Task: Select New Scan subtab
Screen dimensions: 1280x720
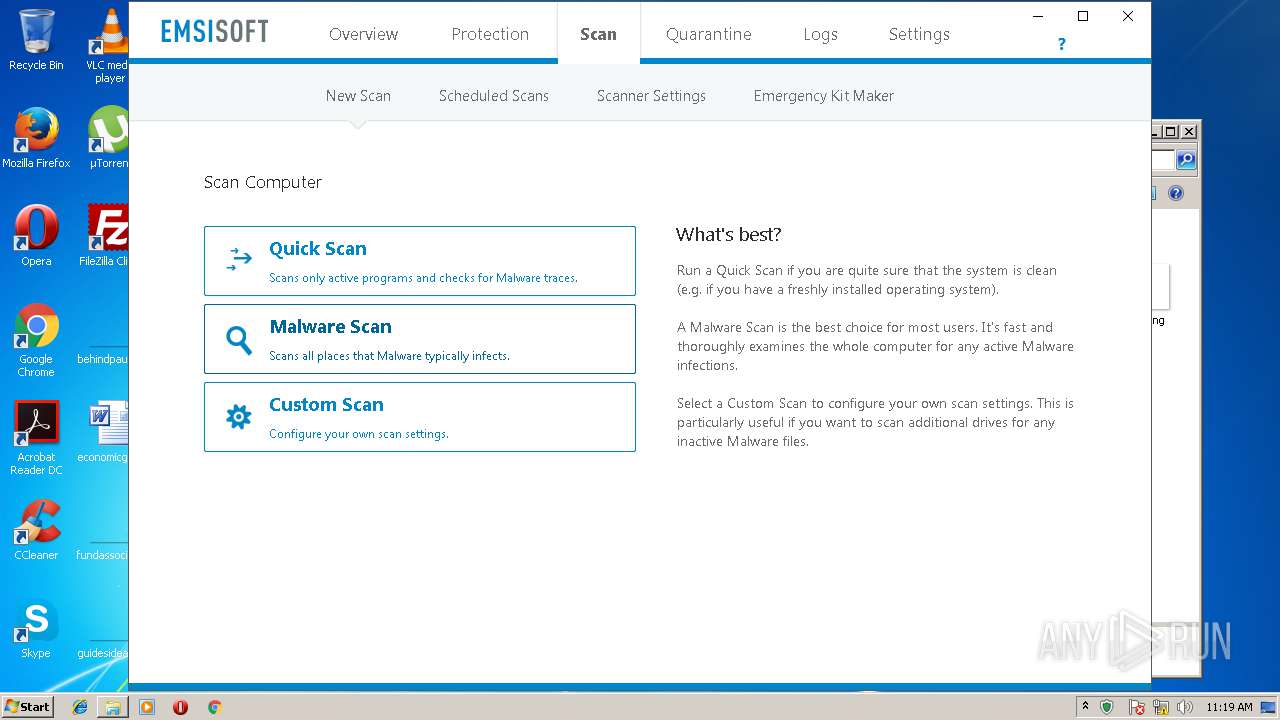Action: click(x=358, y=96)
